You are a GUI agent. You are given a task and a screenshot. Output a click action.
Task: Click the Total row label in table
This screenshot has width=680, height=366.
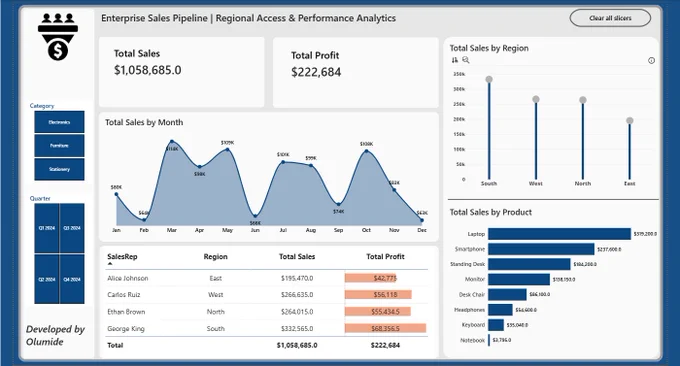(x=115, y=346)
